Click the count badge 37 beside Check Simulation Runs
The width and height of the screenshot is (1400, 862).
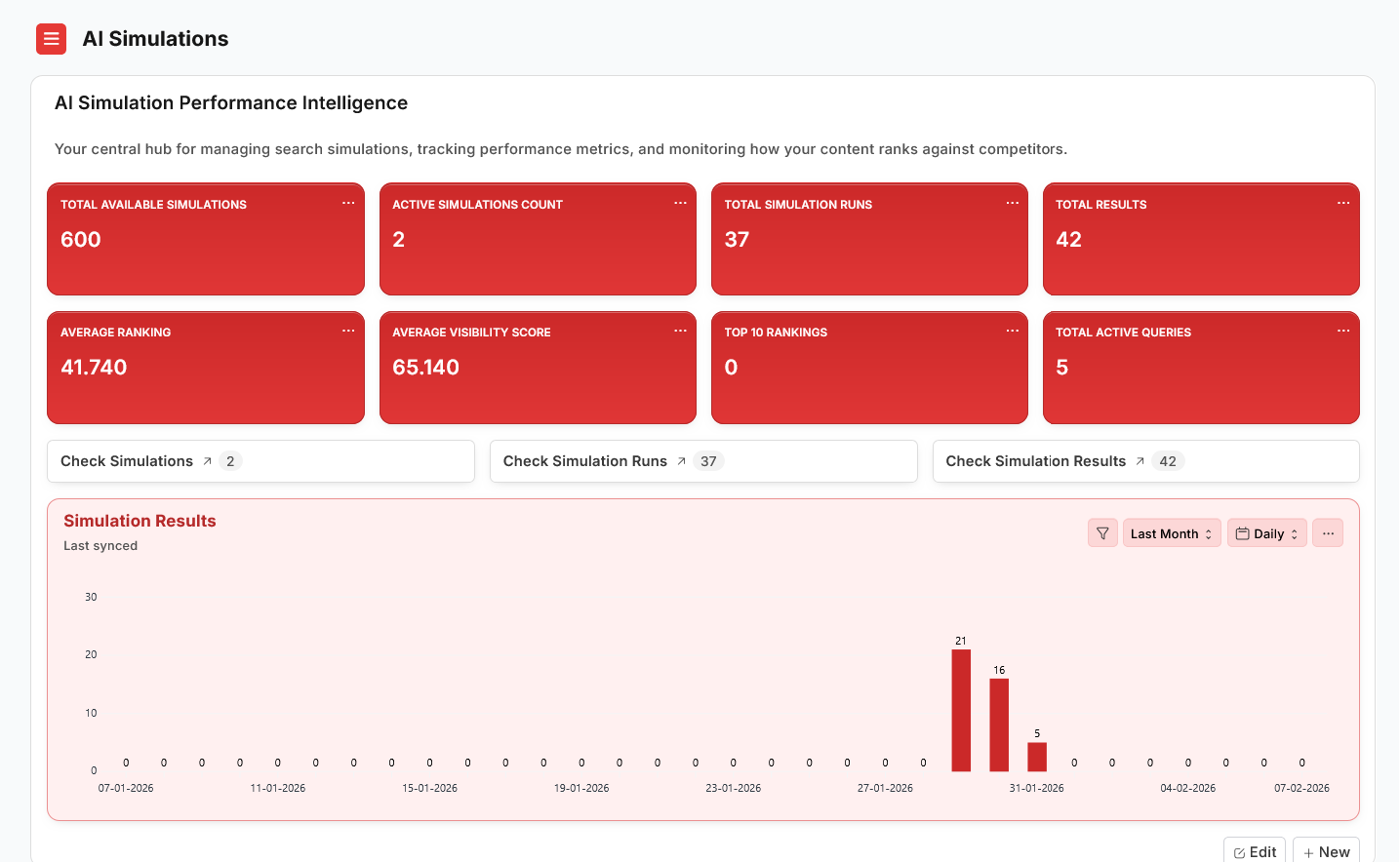tap(708, 461)
